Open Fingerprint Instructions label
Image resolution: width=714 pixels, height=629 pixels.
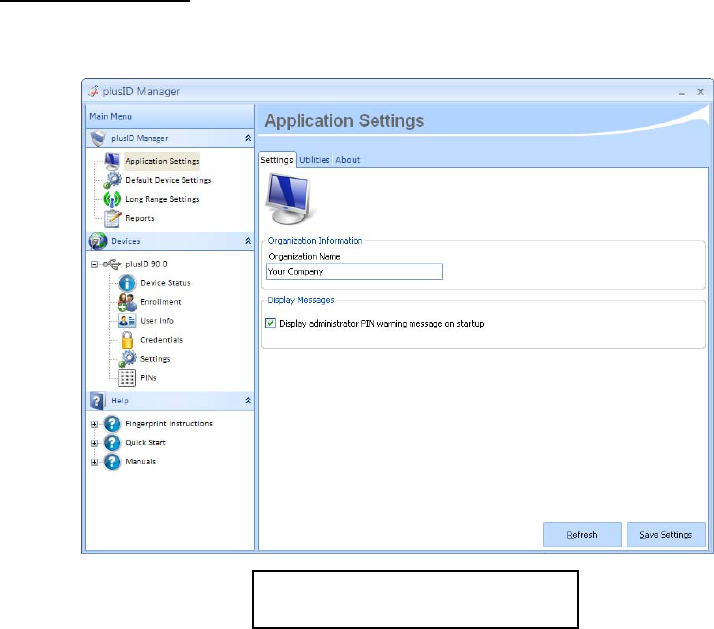(169, 424)
